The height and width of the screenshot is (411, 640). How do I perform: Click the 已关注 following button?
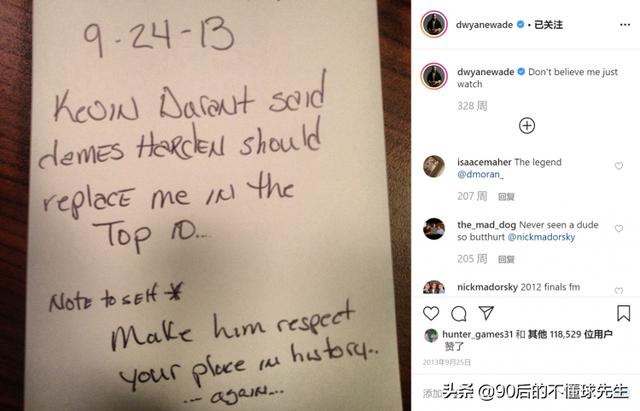[548, 25]
